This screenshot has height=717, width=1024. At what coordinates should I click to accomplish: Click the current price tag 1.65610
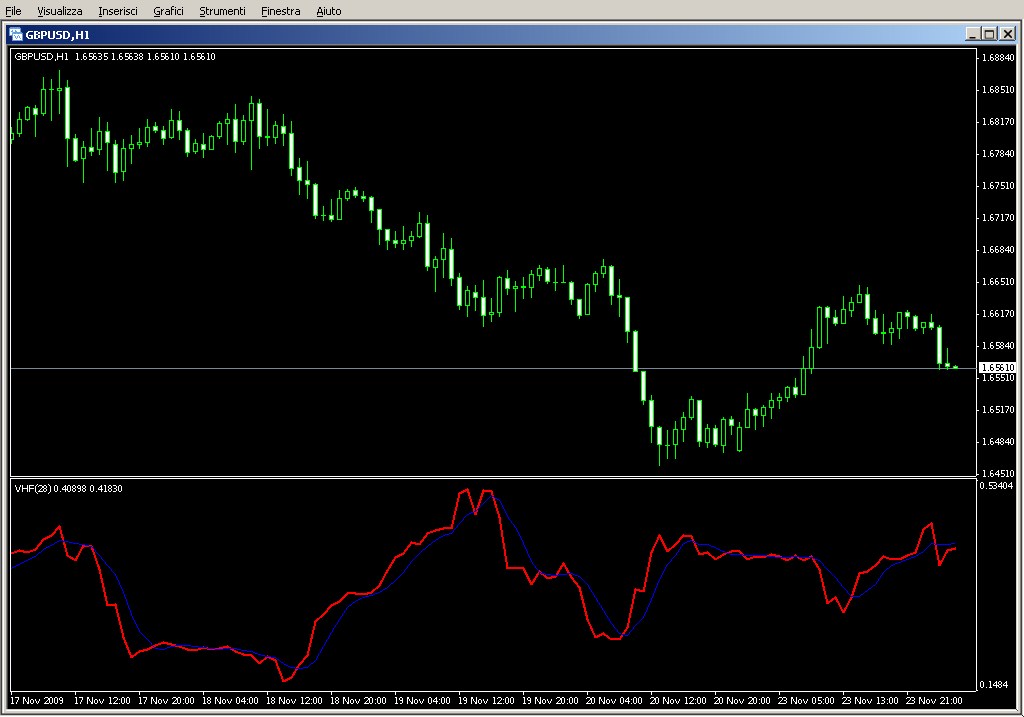997,368
